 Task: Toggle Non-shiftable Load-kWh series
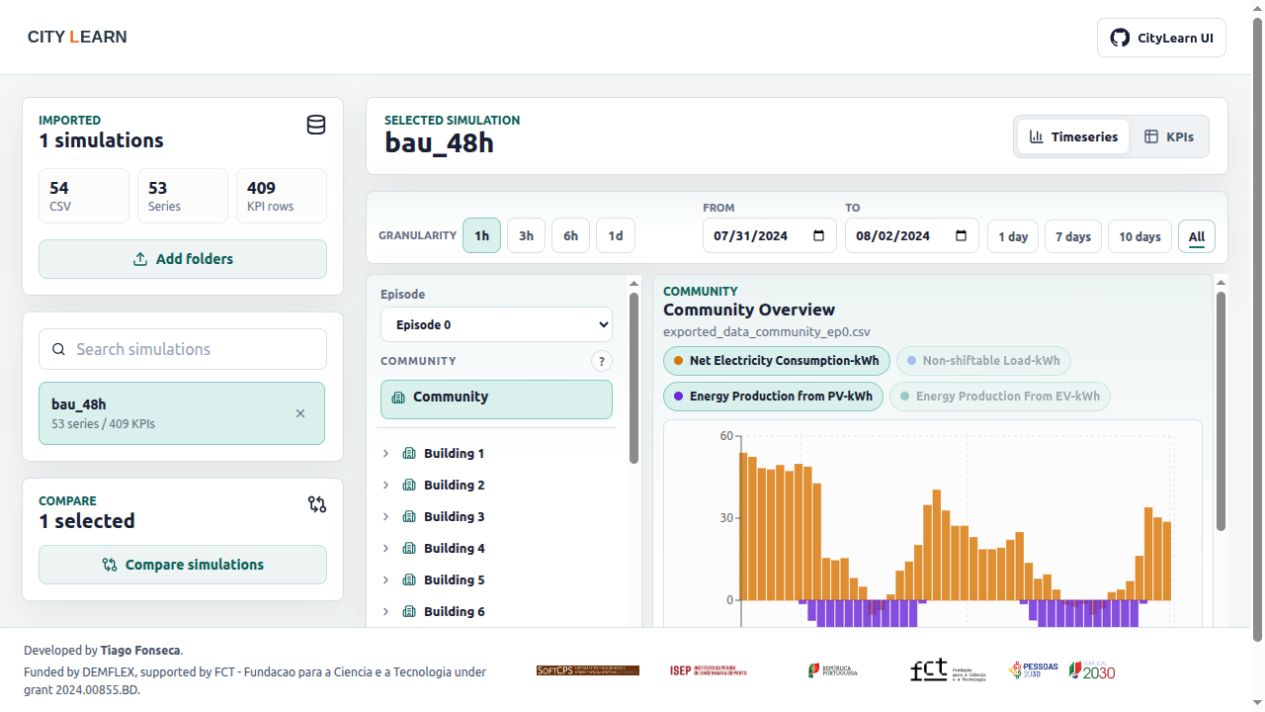pos(984,361)
